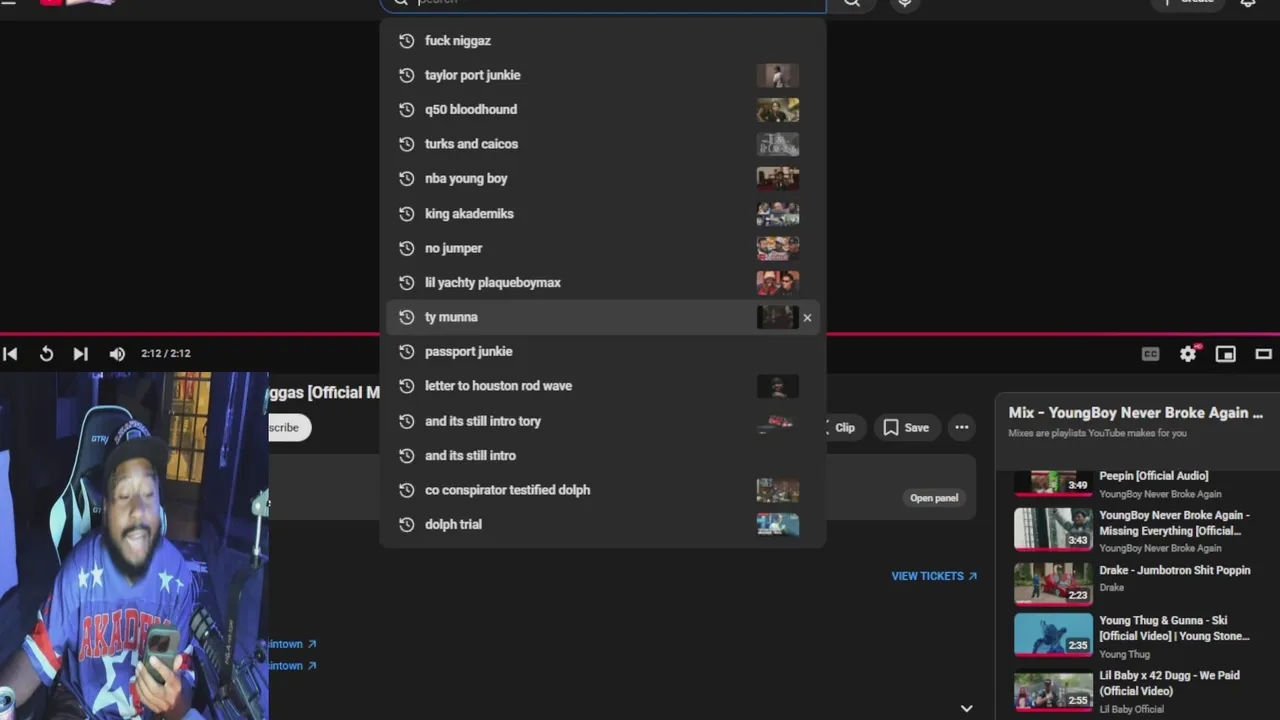Choose 'letter to houston rod wave' suggestion
This screenshot has height=720, width=1280.
(x=602, y=386)
